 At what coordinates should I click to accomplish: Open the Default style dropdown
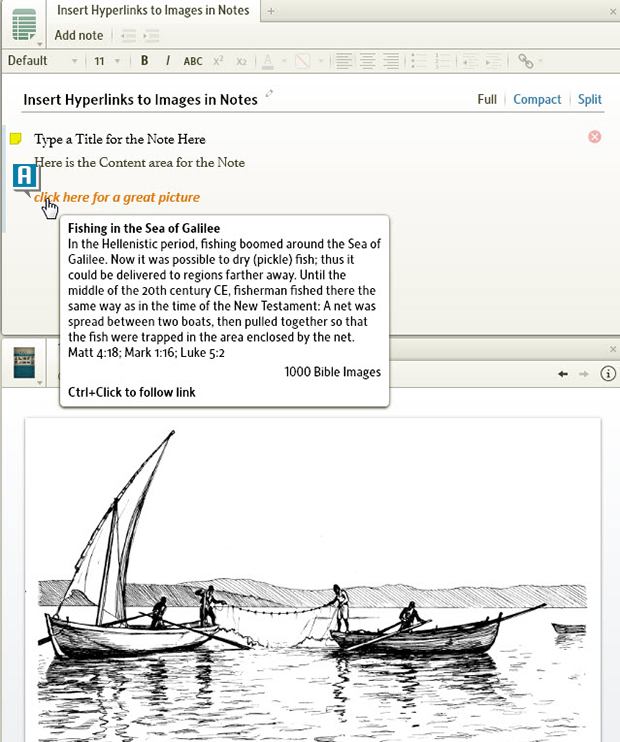pos(42,61)
